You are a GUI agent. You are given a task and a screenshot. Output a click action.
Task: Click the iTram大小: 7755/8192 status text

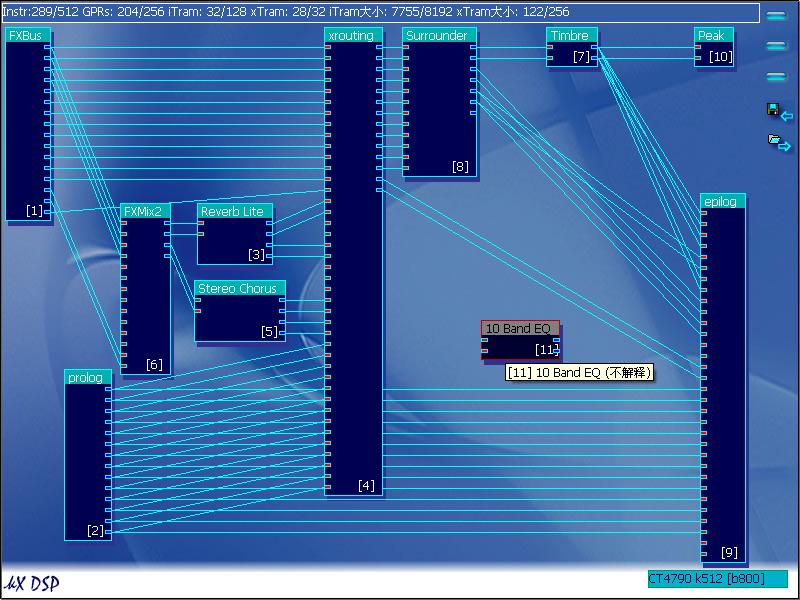393,11
